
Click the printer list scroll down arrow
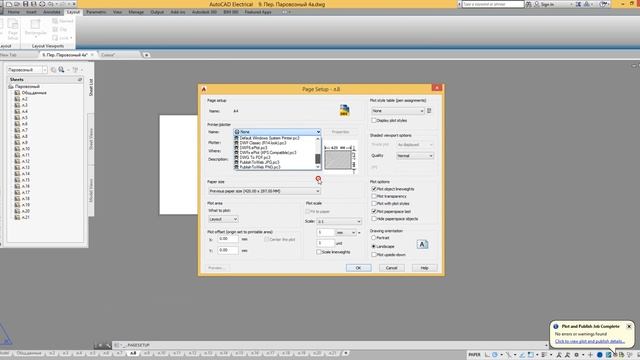(318, 167)
